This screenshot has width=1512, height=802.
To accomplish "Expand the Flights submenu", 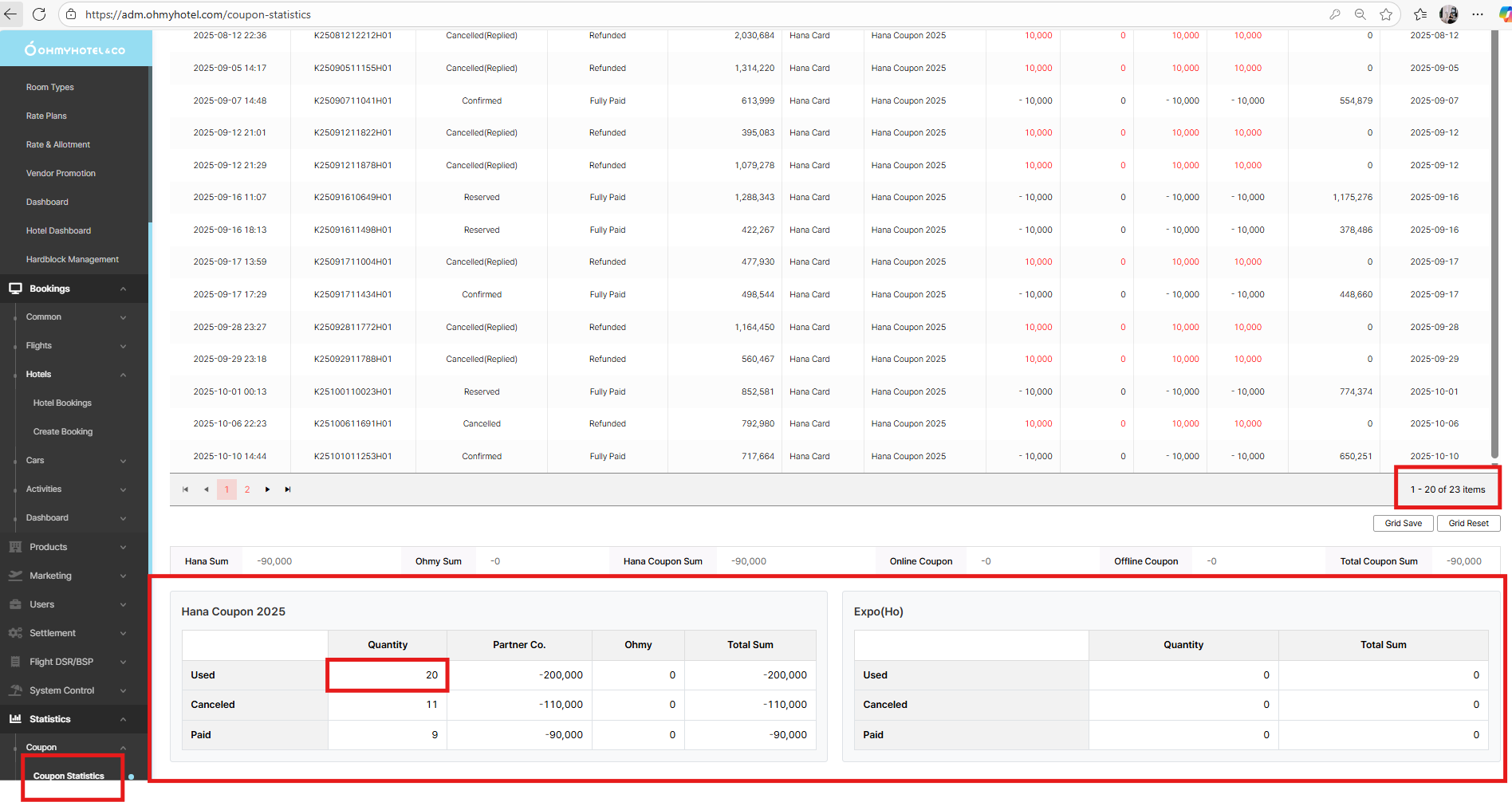I will (123, 346).
